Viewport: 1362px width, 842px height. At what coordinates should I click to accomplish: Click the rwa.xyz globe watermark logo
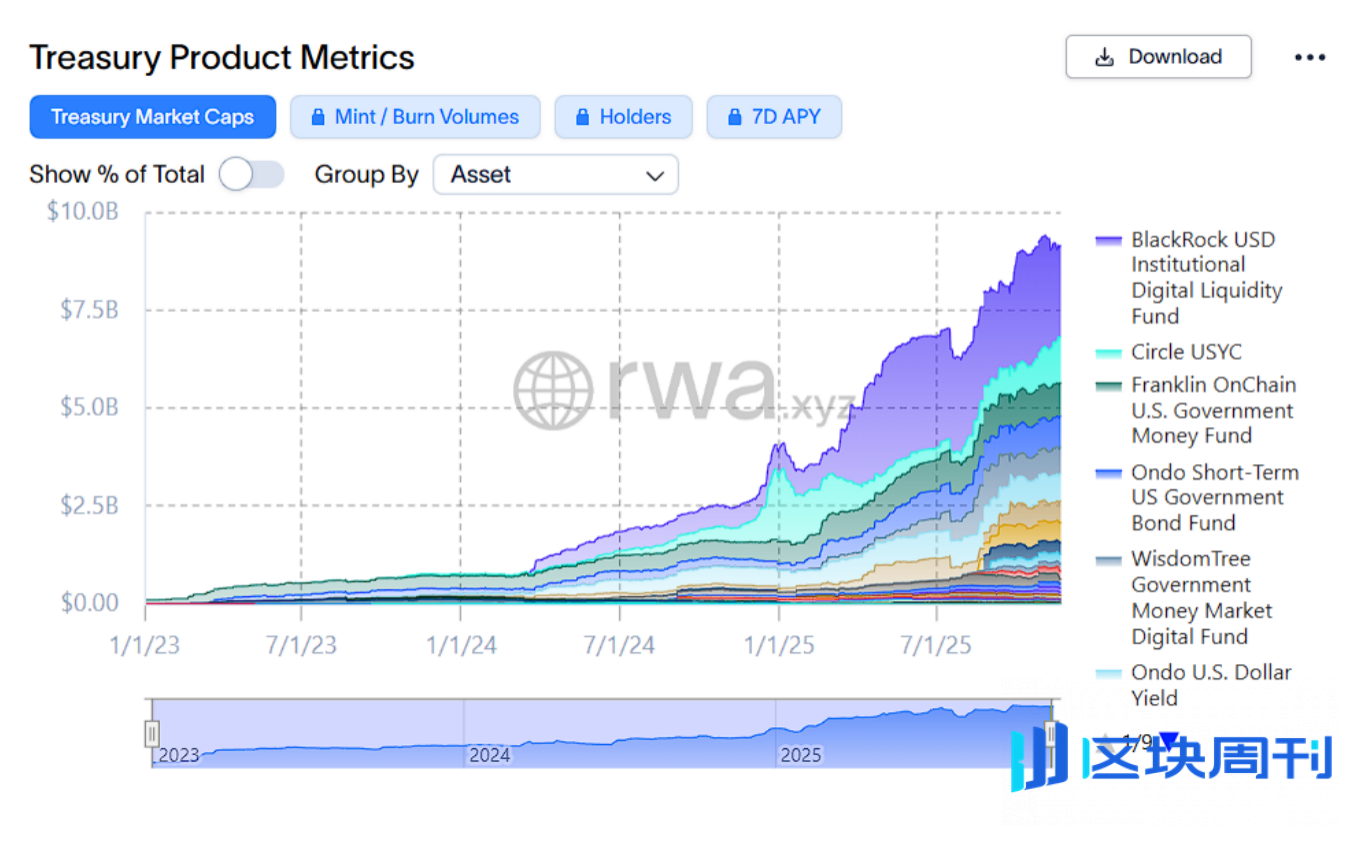tap(553, 389)
